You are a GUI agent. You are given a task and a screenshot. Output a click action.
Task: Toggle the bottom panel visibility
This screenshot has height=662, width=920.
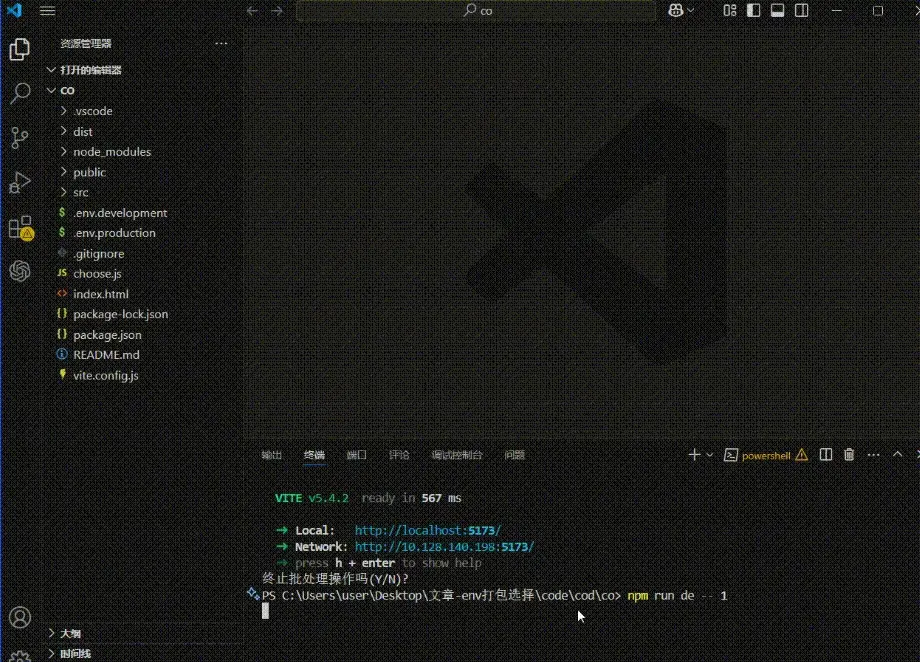(x=777, y=11)
